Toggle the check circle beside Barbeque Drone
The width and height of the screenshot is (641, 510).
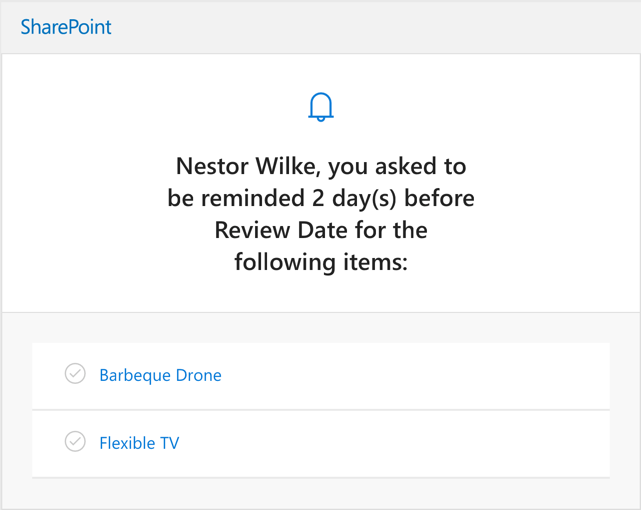click(x=75, y=374)
